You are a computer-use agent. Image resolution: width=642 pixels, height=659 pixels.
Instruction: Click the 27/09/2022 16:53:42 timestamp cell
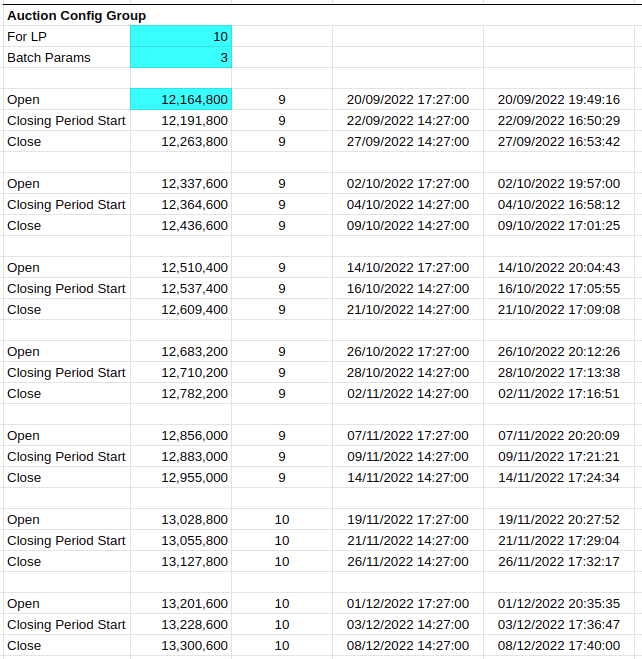(x=558, y=142)
